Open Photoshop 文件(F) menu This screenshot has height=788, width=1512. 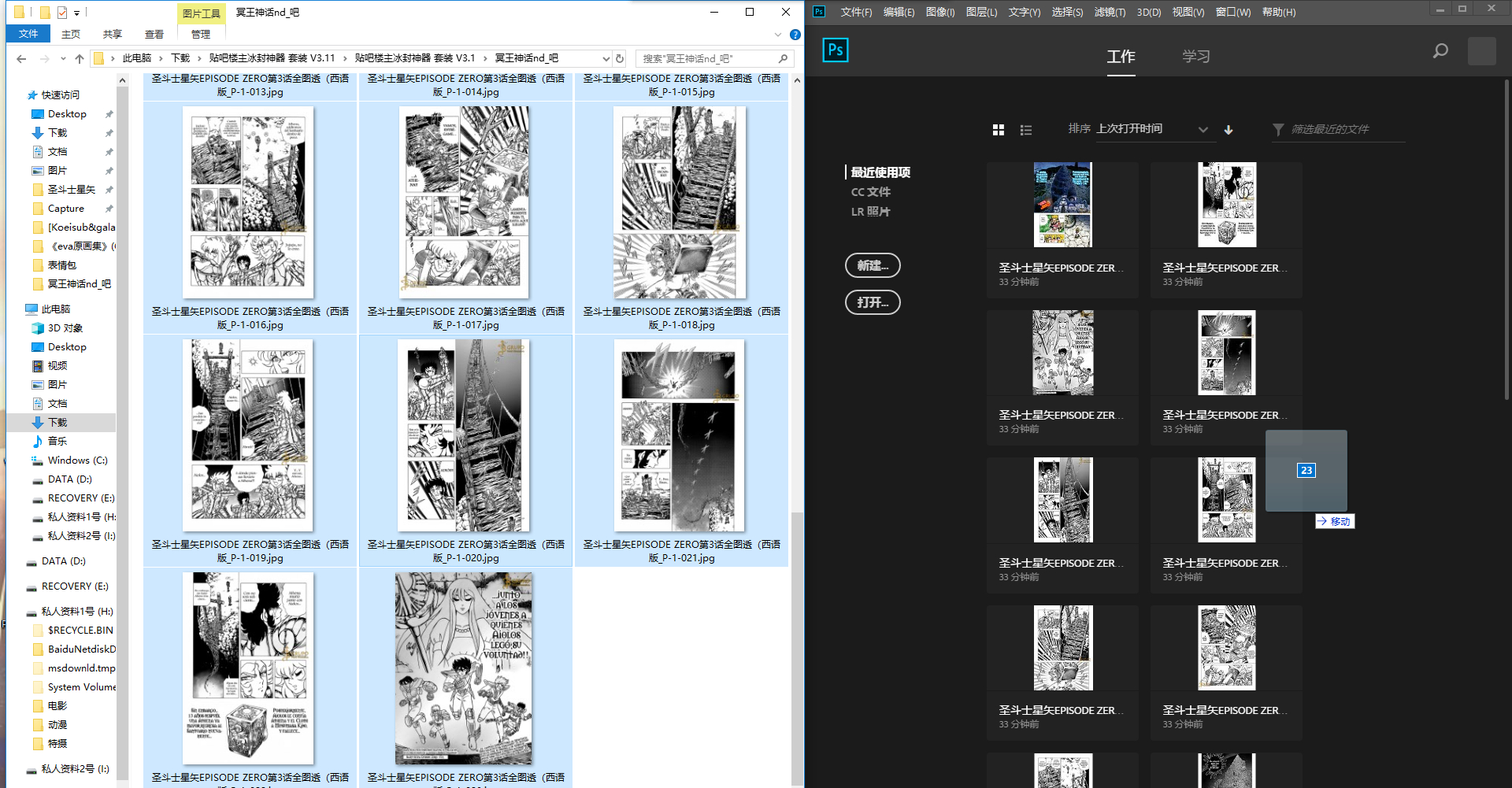pos(856,12)
